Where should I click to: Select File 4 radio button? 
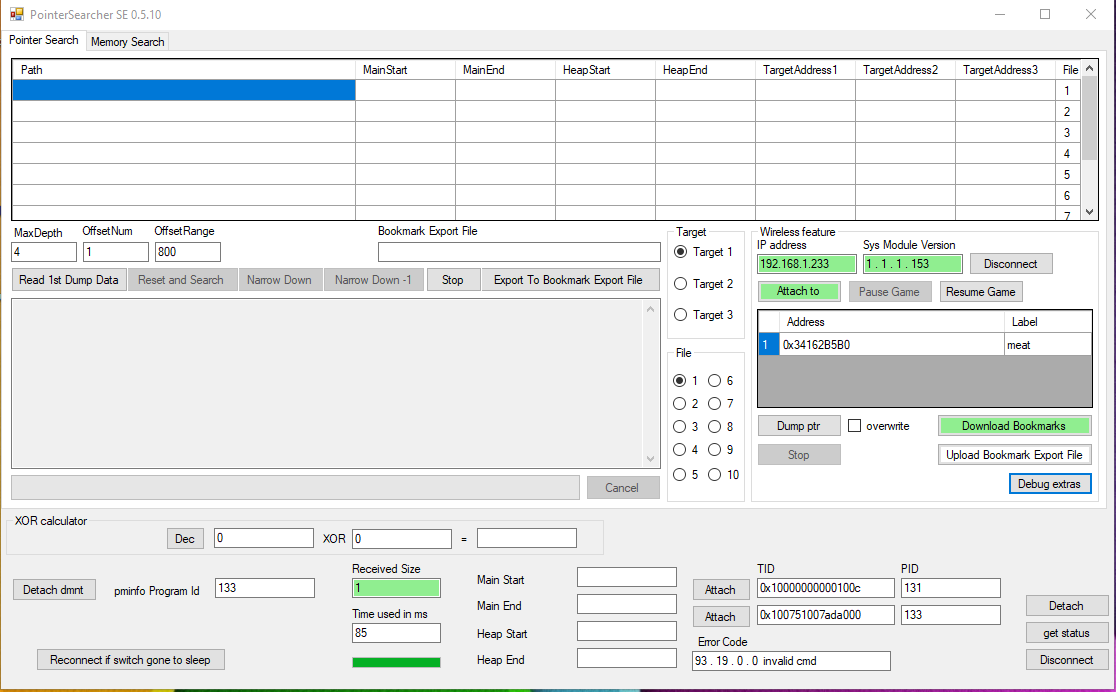pos(686,450)
